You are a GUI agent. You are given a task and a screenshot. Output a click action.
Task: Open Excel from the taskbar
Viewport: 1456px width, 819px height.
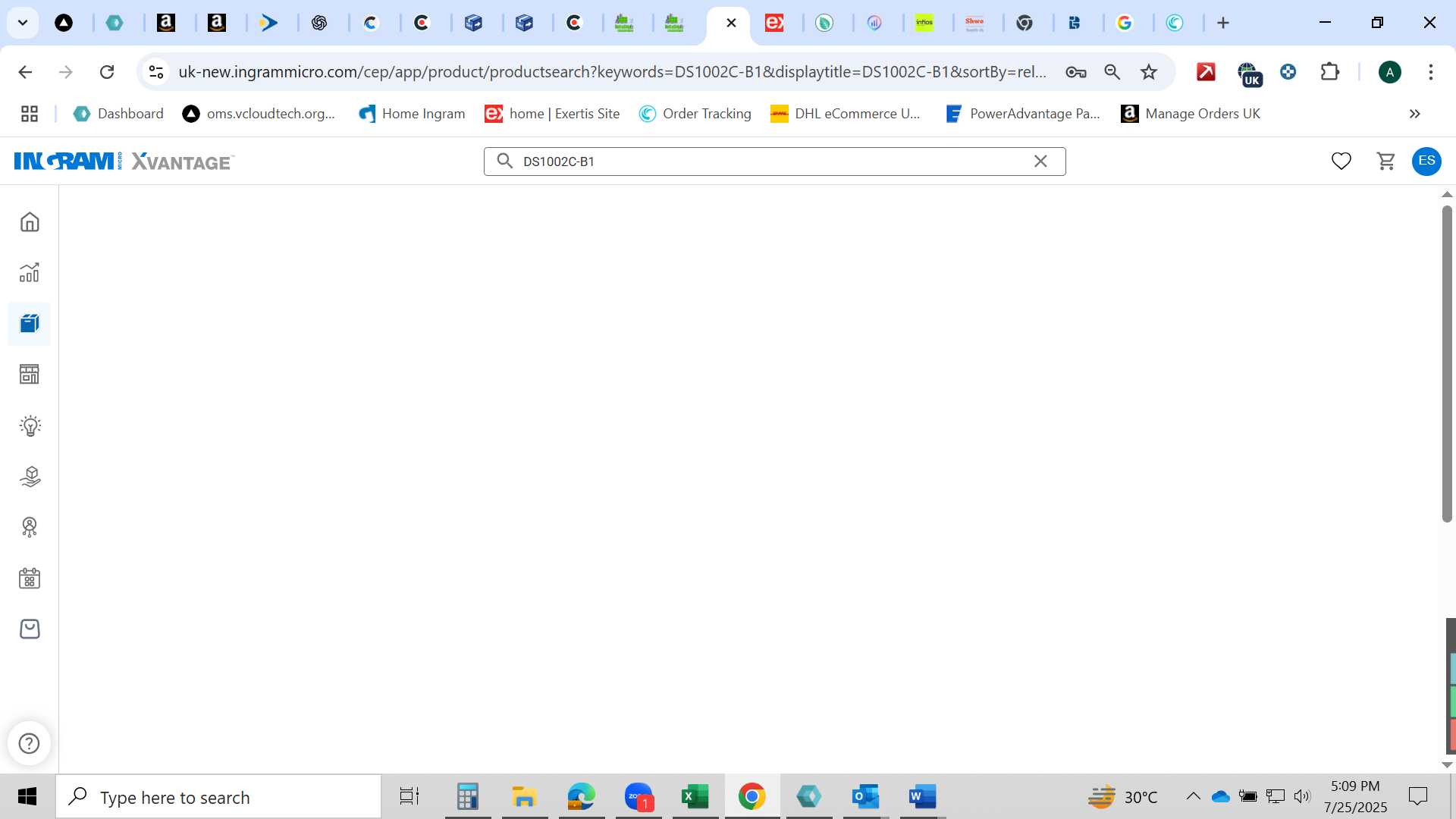pyautogui.click(x=695, y=796)
